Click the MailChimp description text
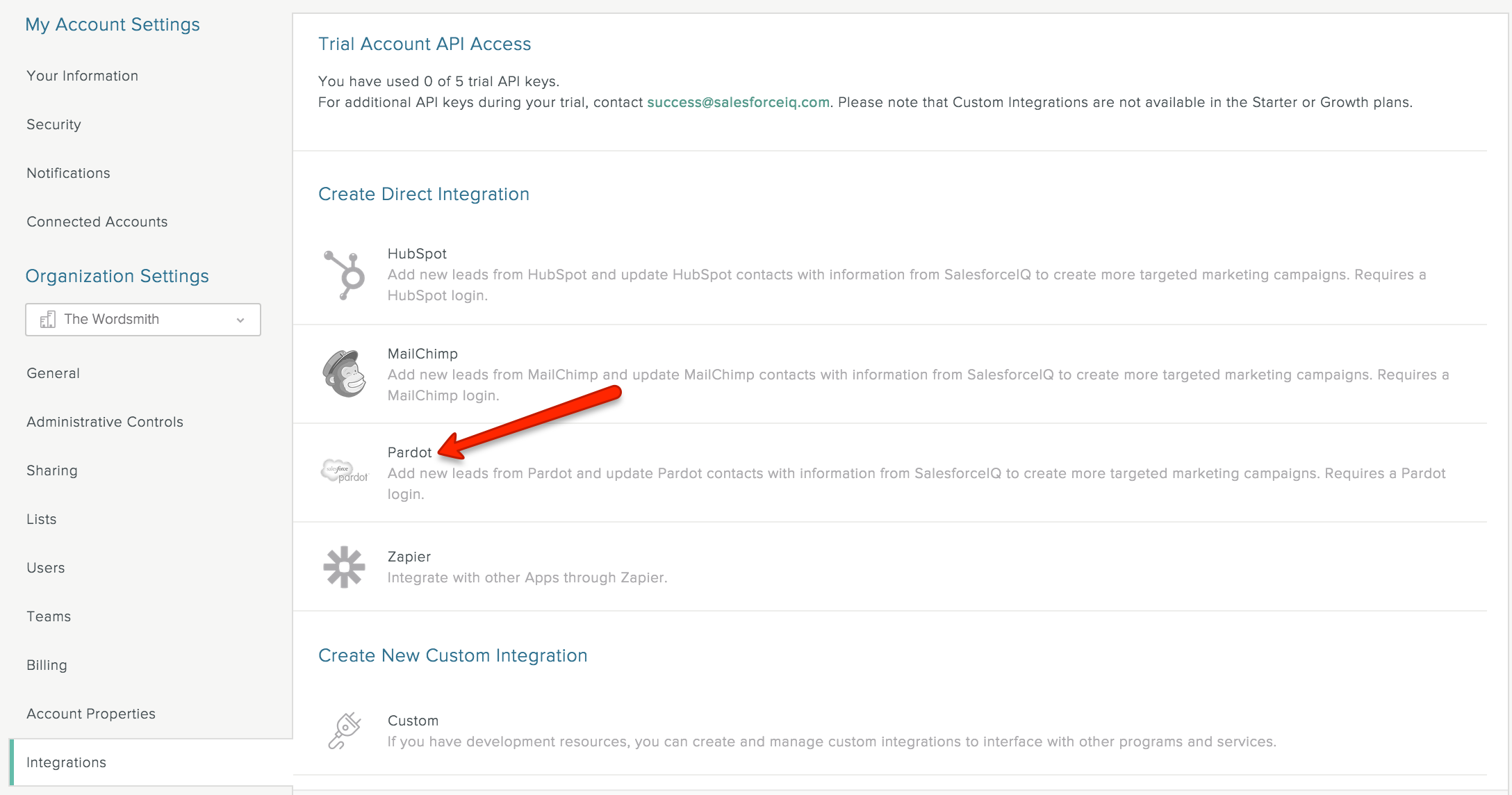 [x=919, y=385]
